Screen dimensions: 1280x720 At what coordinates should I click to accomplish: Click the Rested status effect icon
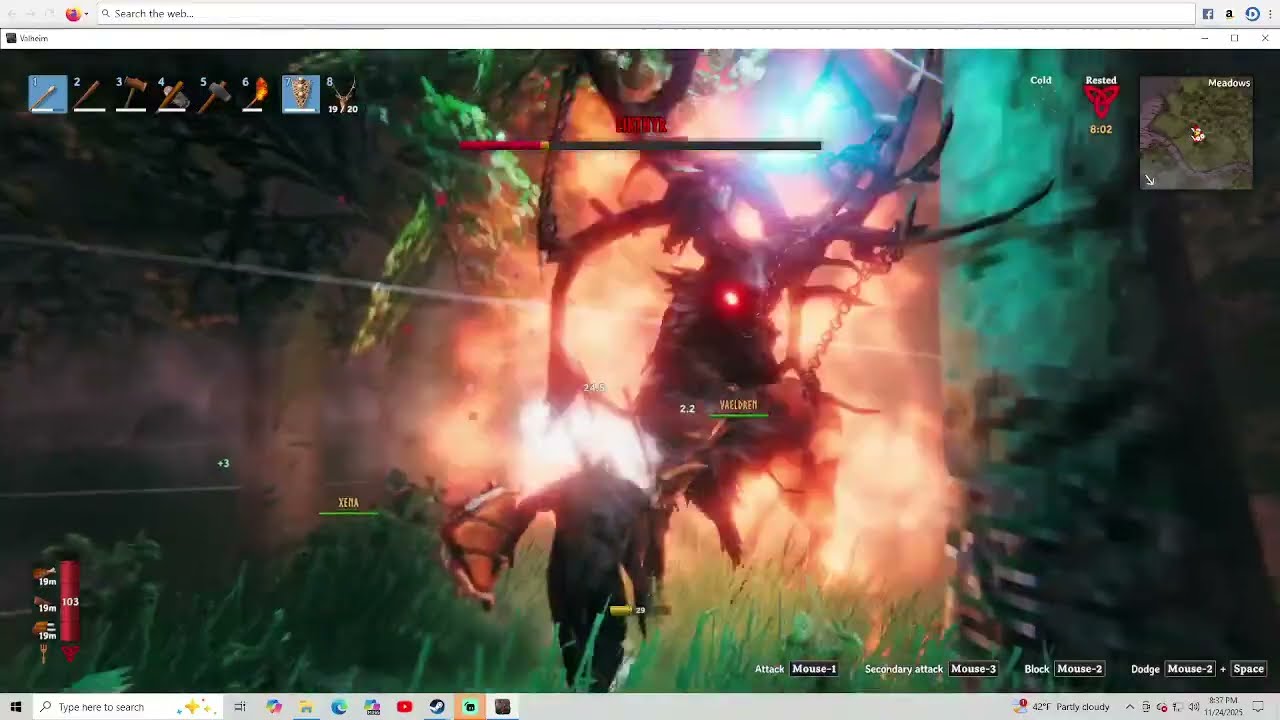pos(1101,103)
